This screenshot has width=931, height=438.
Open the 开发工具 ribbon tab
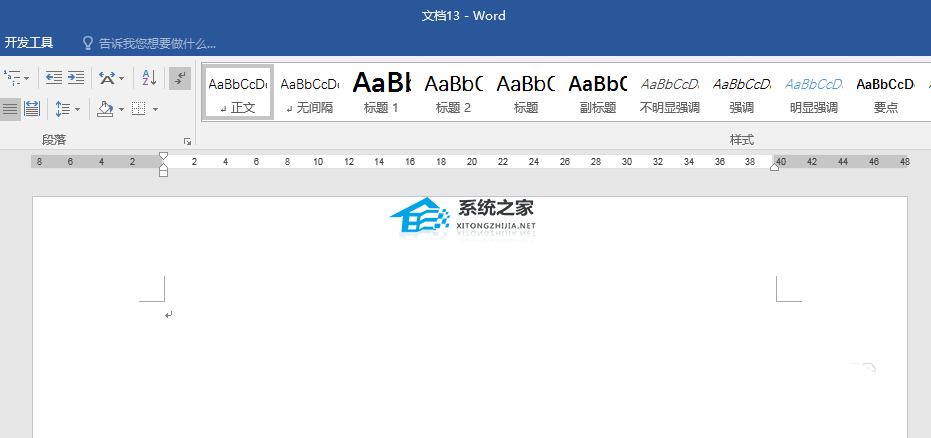29,43
